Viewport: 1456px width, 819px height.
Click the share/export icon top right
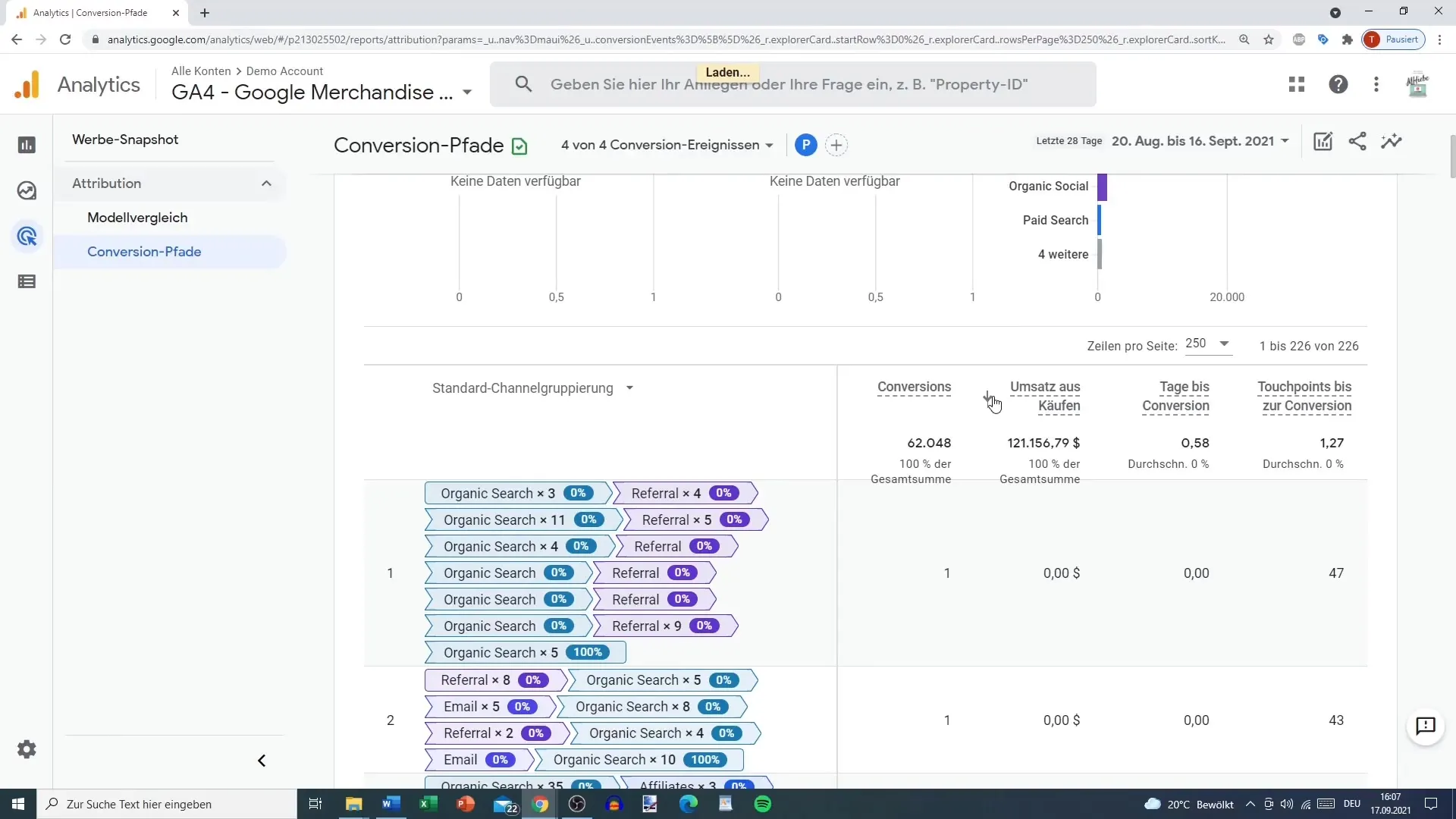point(1358,141)
